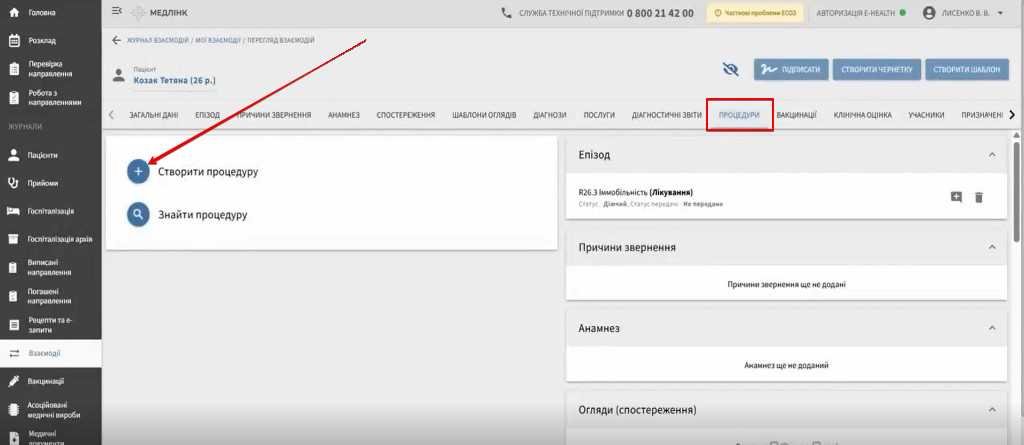The height and width of the screenshot is (445, 1024).
Task: Switch to the Діагнози tab
Action: 549,115
